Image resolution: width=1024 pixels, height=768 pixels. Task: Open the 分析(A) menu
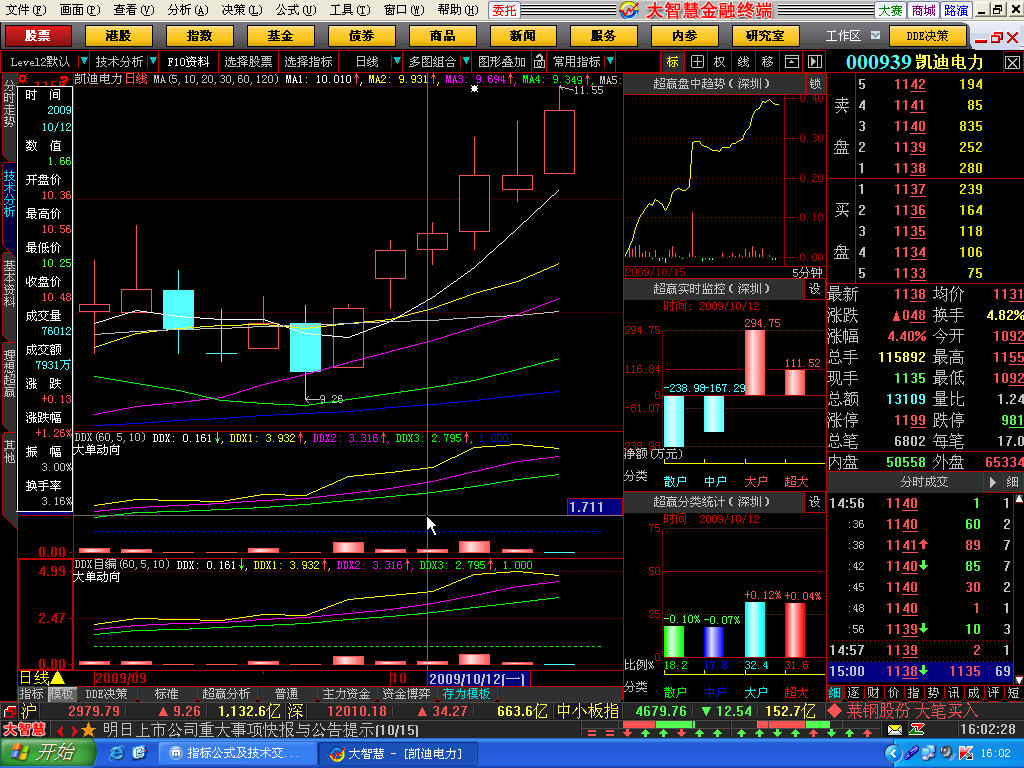click(x=187, y=10)
